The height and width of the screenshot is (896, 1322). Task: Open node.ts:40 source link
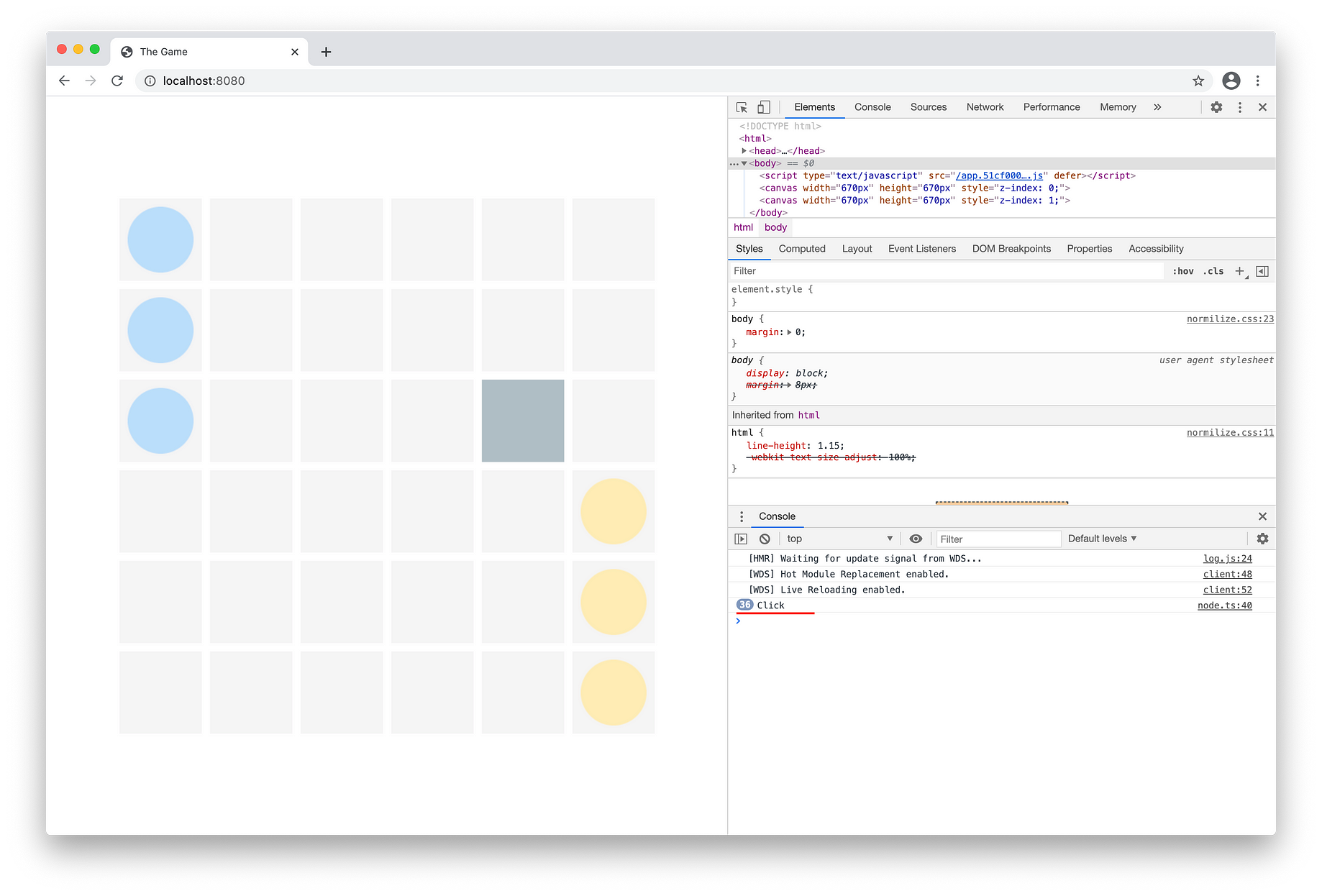1224,605
